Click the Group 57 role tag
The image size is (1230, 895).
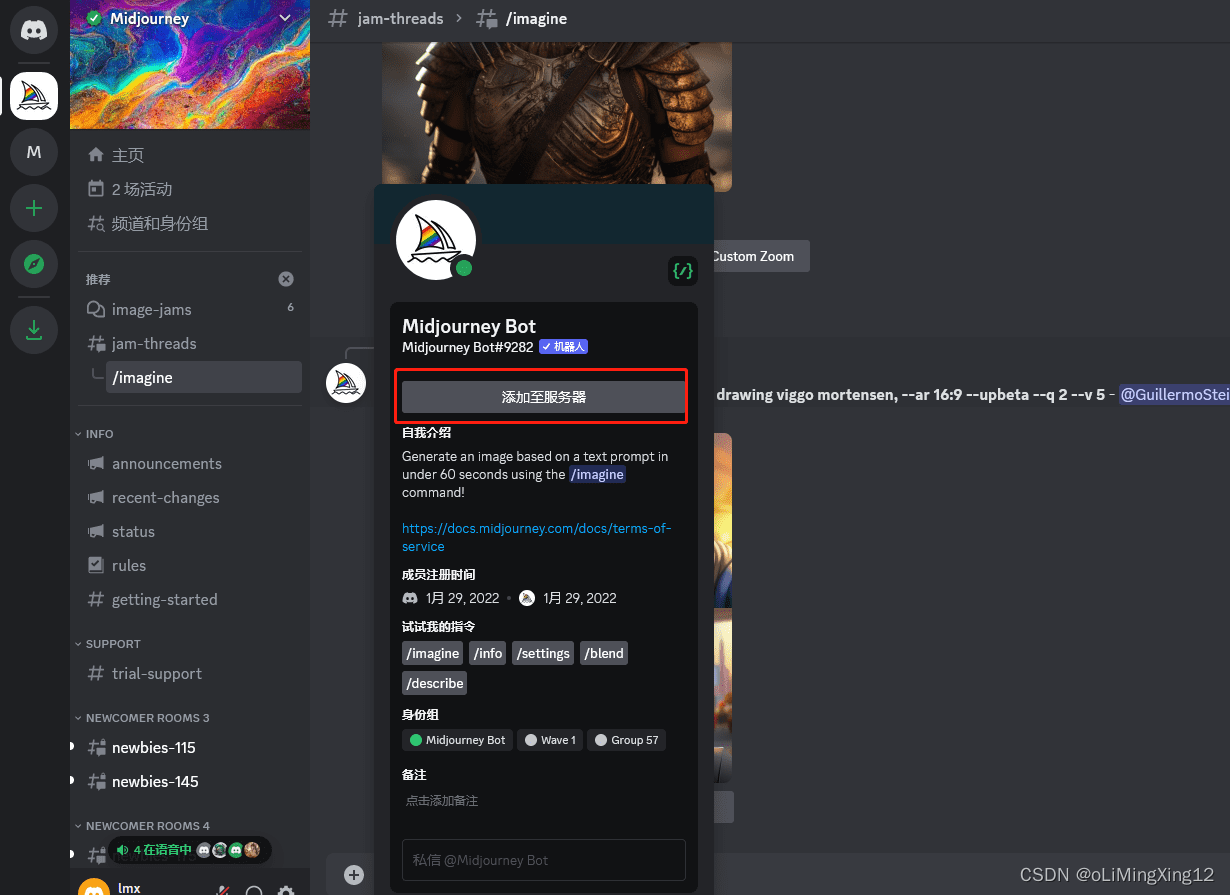tap(627, 740)
